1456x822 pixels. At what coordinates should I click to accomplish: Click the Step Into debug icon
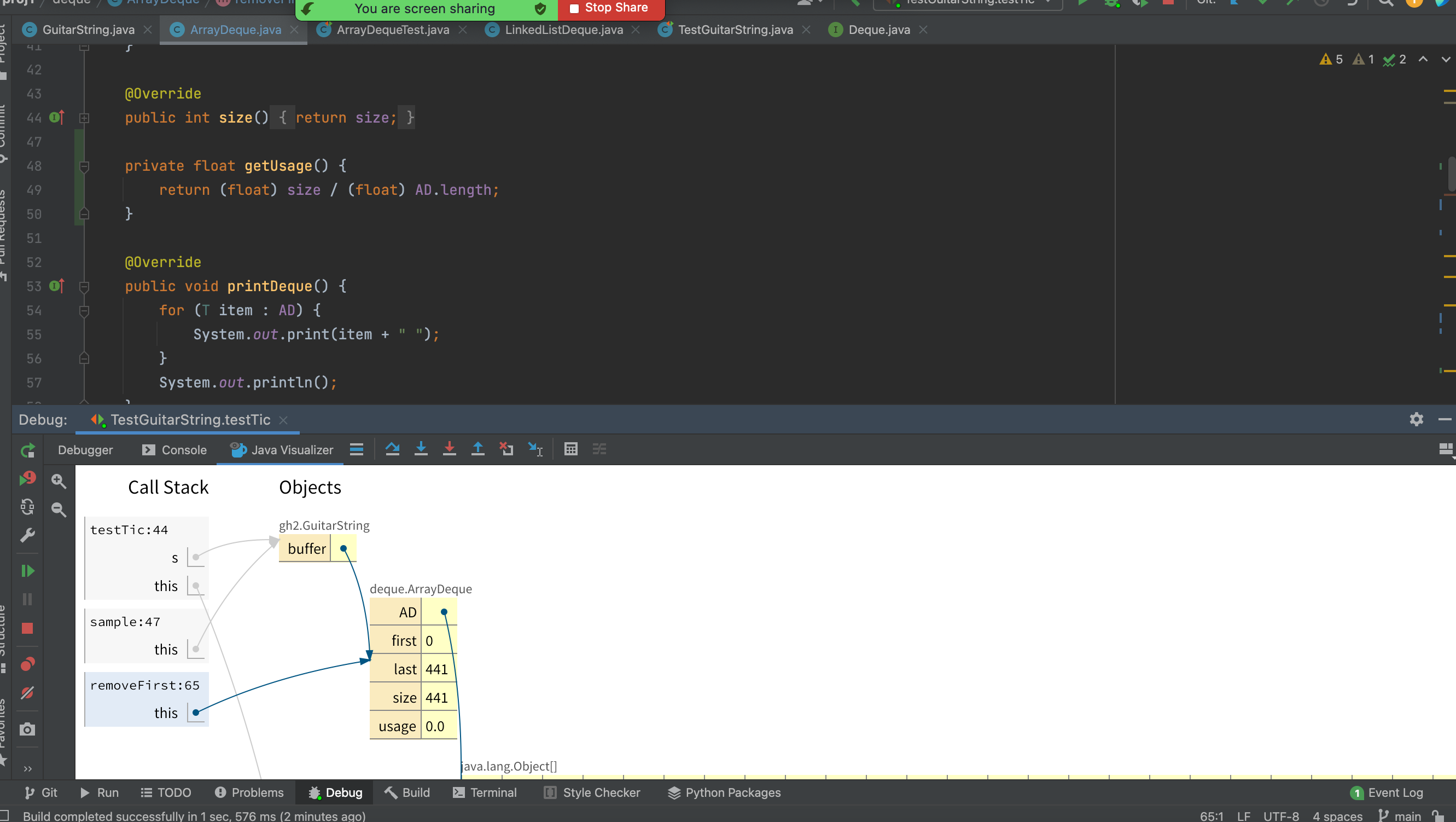421,449
